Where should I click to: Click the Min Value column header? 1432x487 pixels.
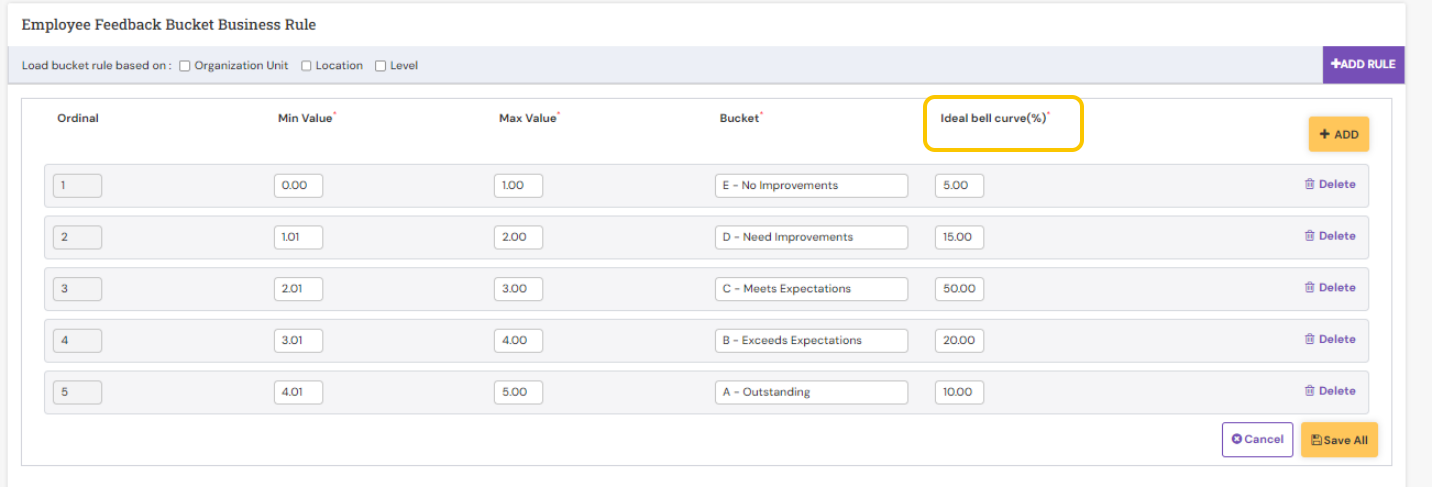[x=306, y=118]
